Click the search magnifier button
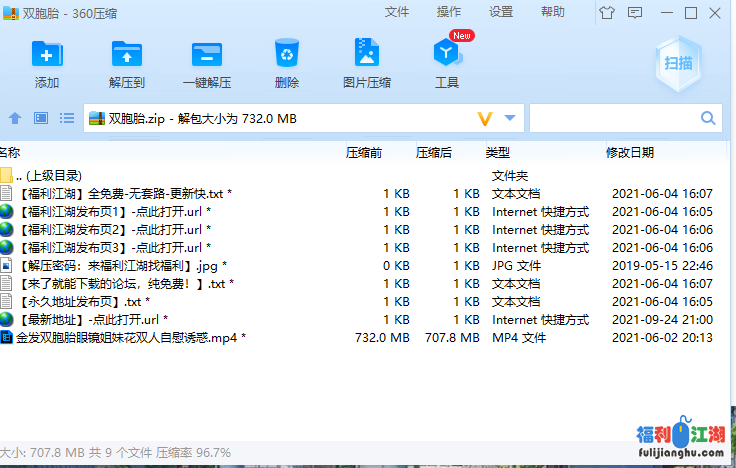 [708, 118]
